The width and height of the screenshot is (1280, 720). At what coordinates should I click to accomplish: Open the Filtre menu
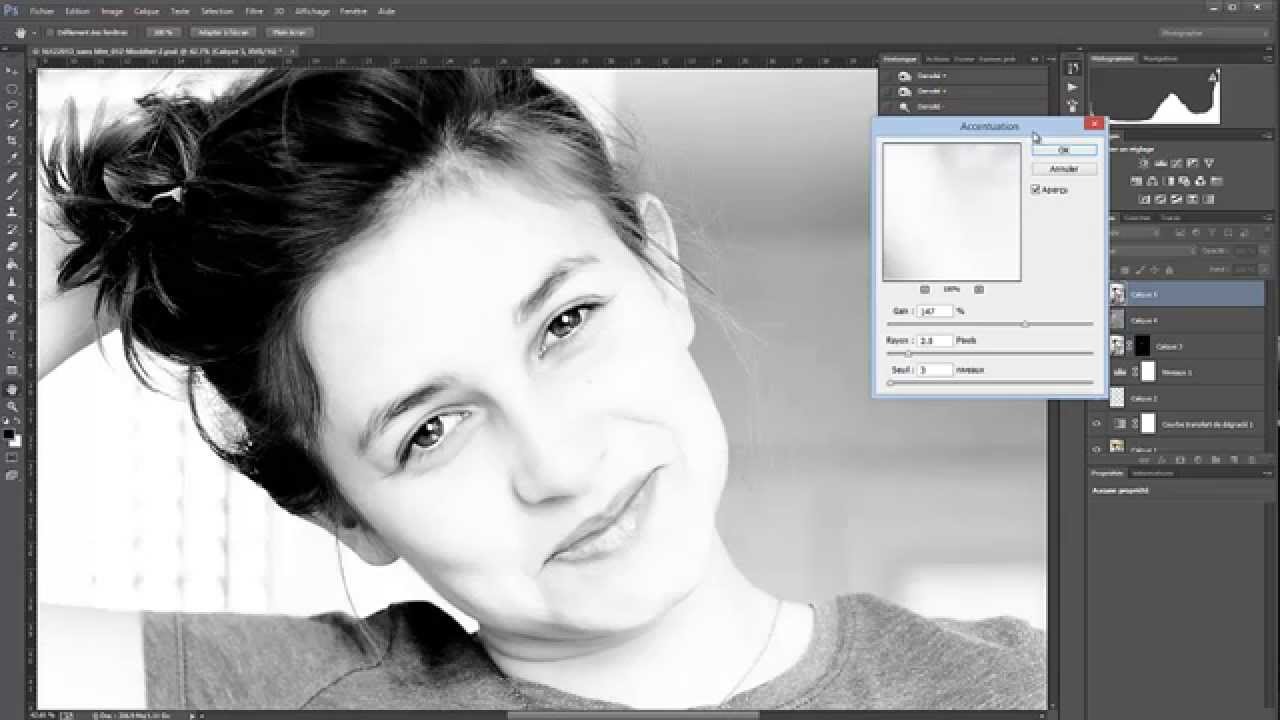(254, 11)
